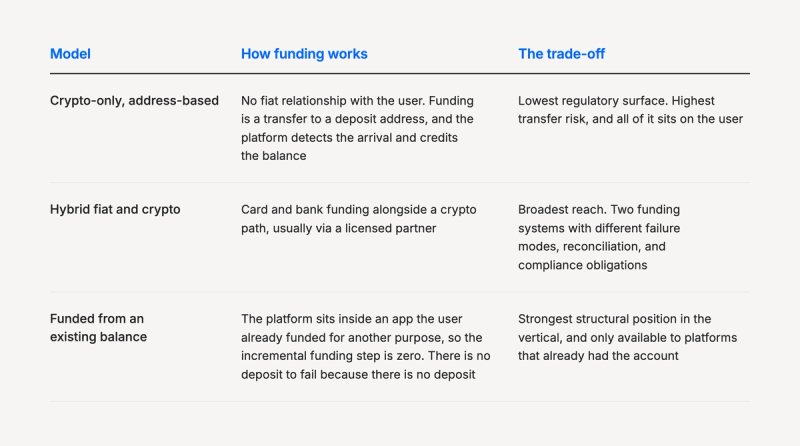
Task: Click the words 'deposit address' in first row
Action: (381, 119)
